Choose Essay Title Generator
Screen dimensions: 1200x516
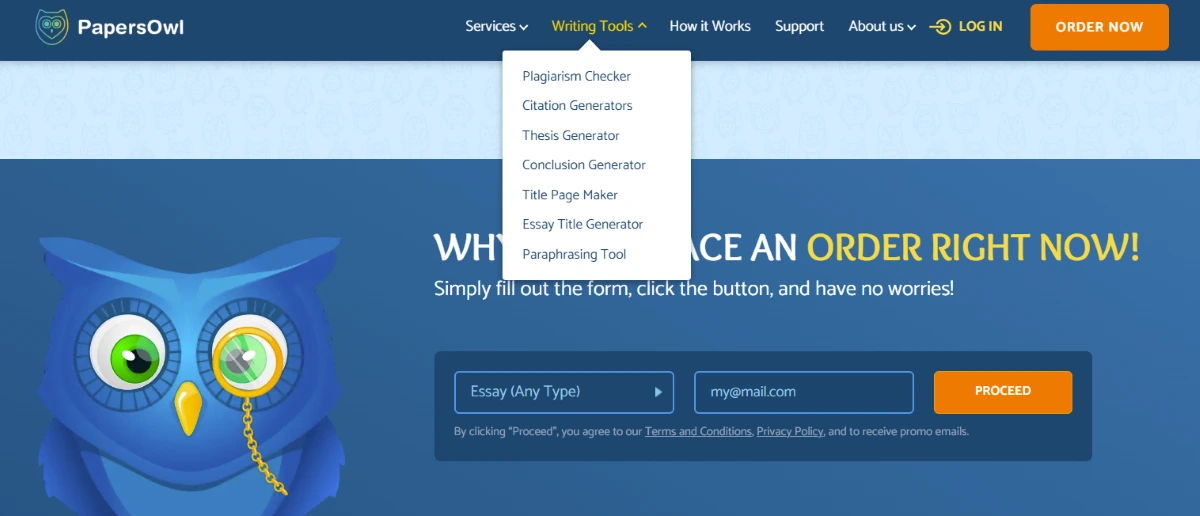pos(582,225)
